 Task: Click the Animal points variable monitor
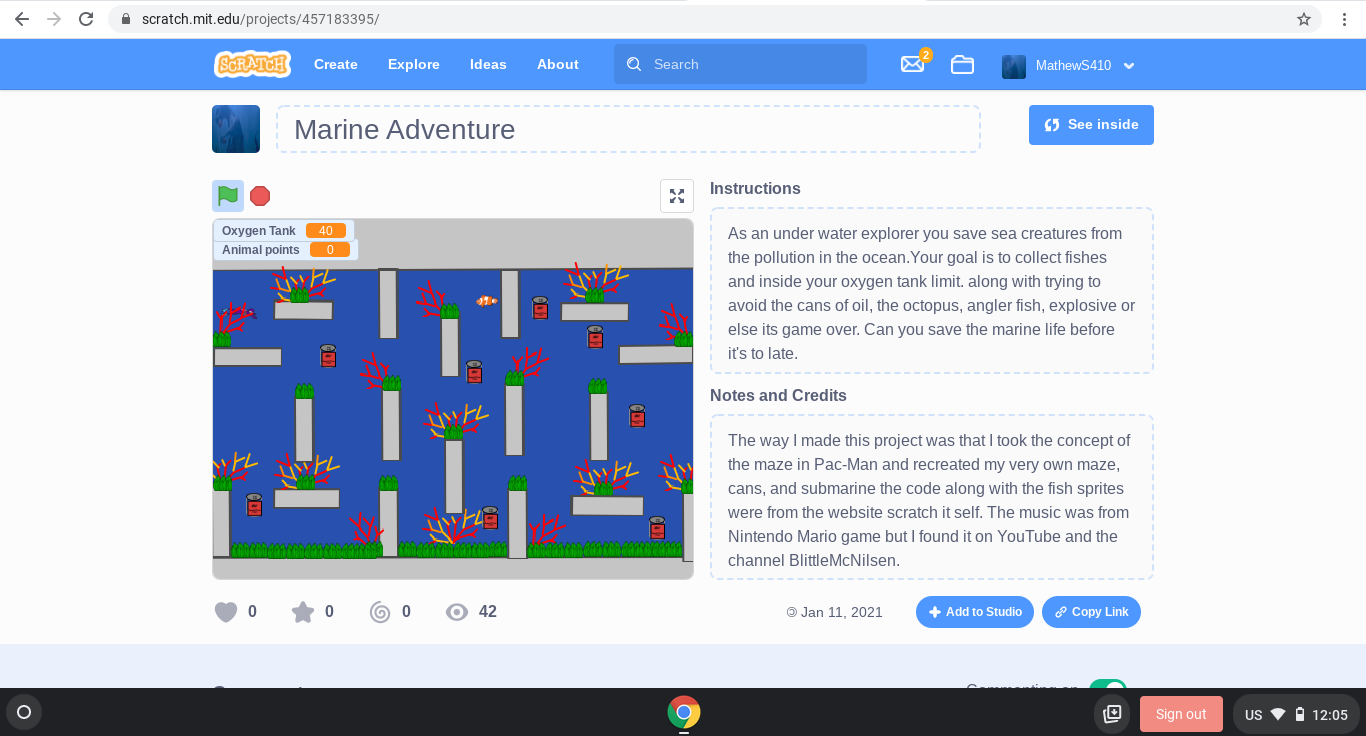click(x=286, y=250)
